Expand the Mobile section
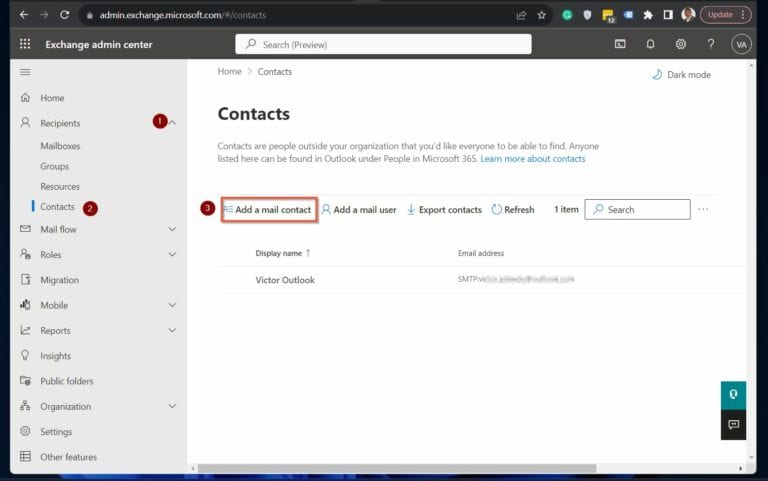Screen dimensions: 768x481 point(172,305)
